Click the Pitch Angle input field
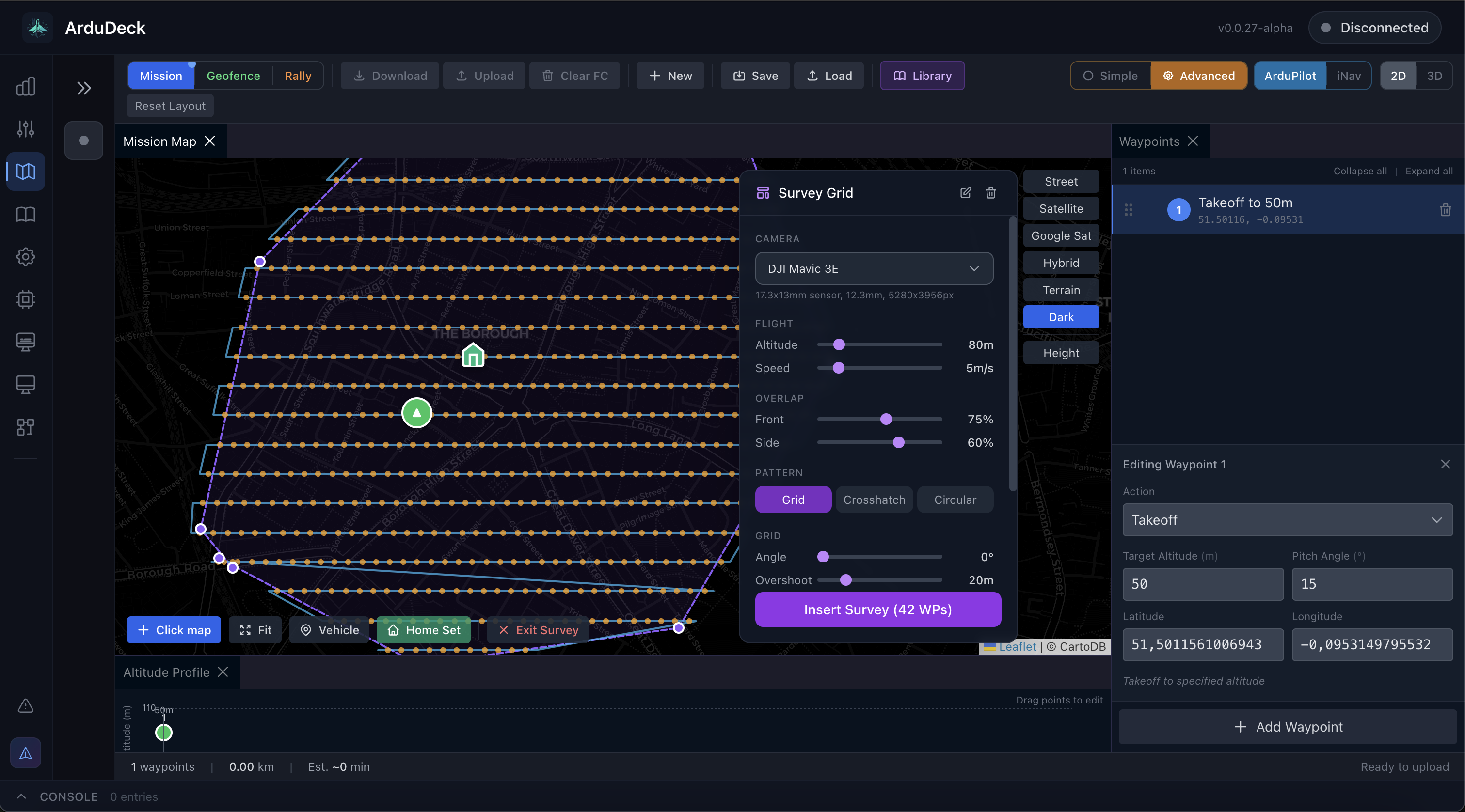1465x812 pixels. 1372,584
